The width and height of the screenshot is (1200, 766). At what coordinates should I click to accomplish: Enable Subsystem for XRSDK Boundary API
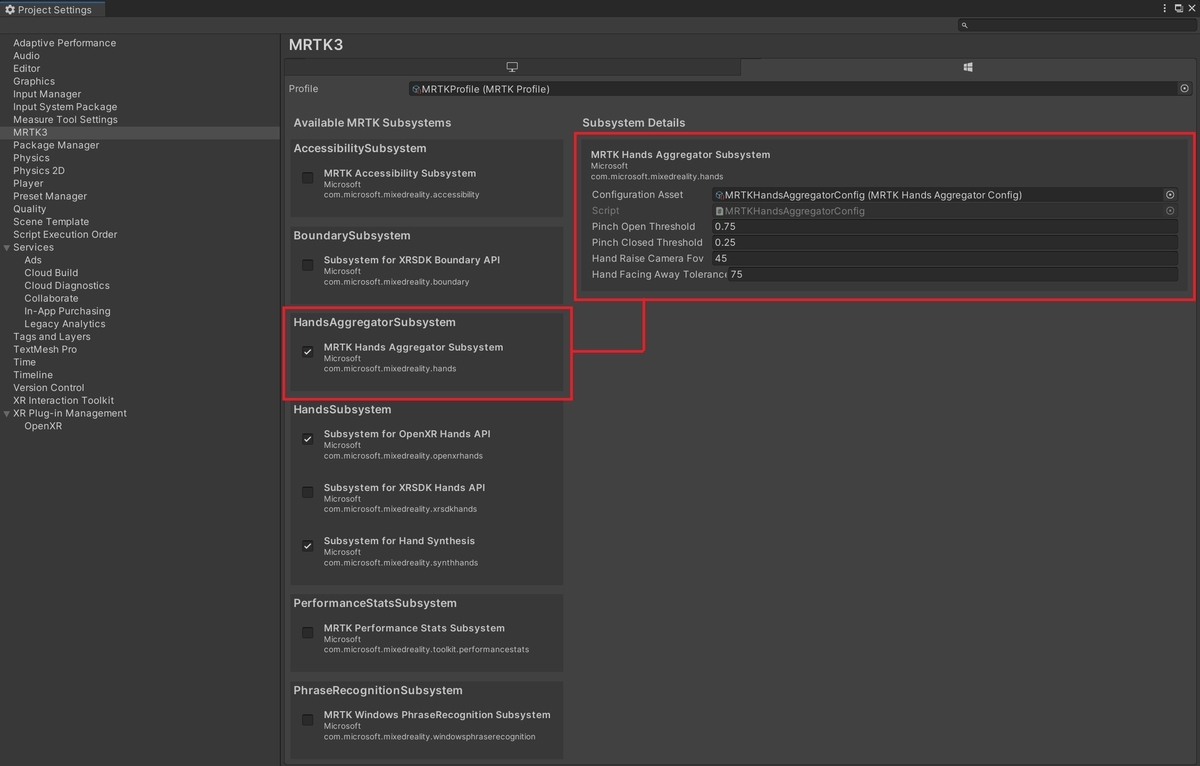coord(308,265)
